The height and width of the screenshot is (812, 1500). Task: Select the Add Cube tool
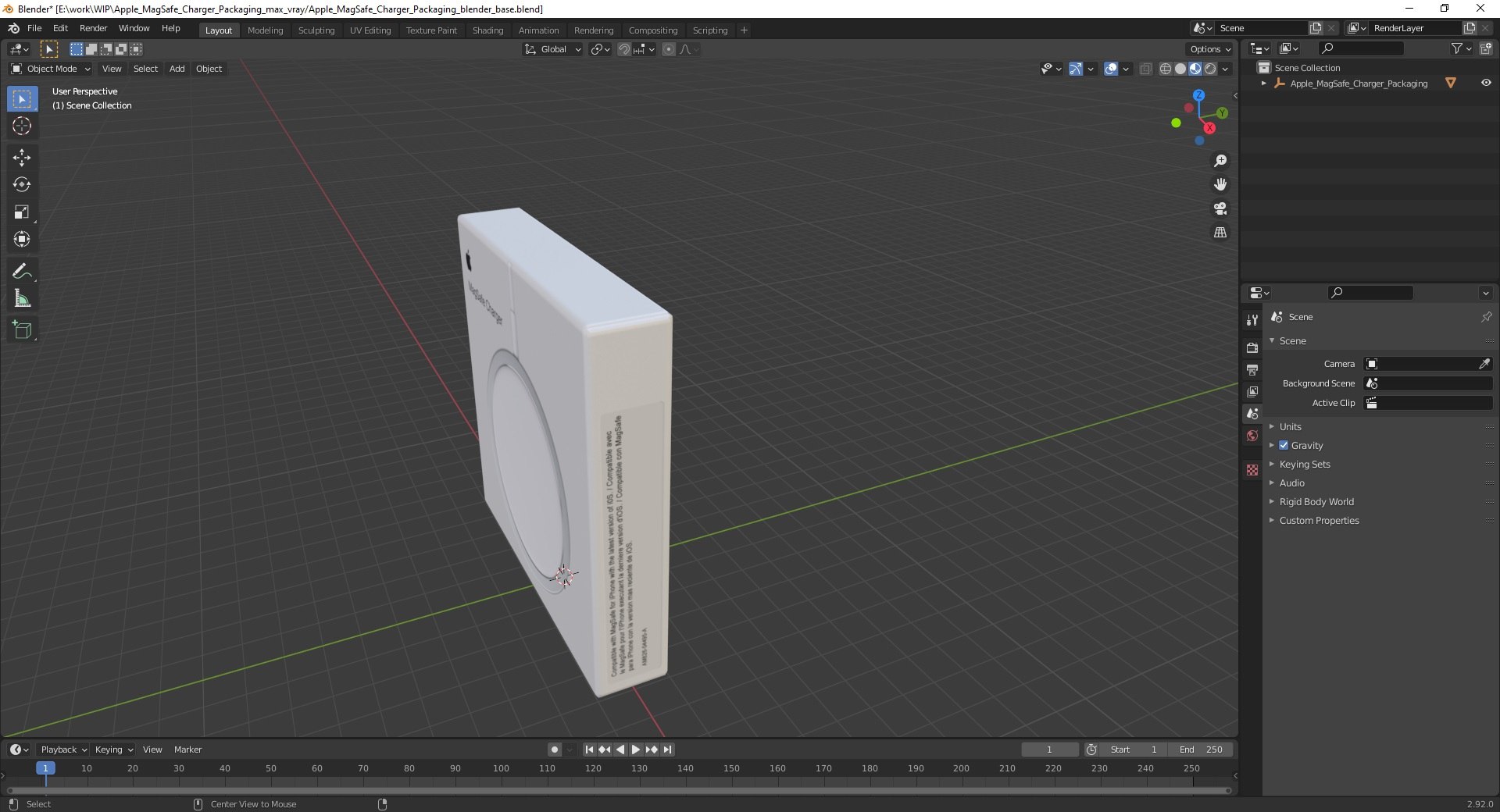click(22, 329)
